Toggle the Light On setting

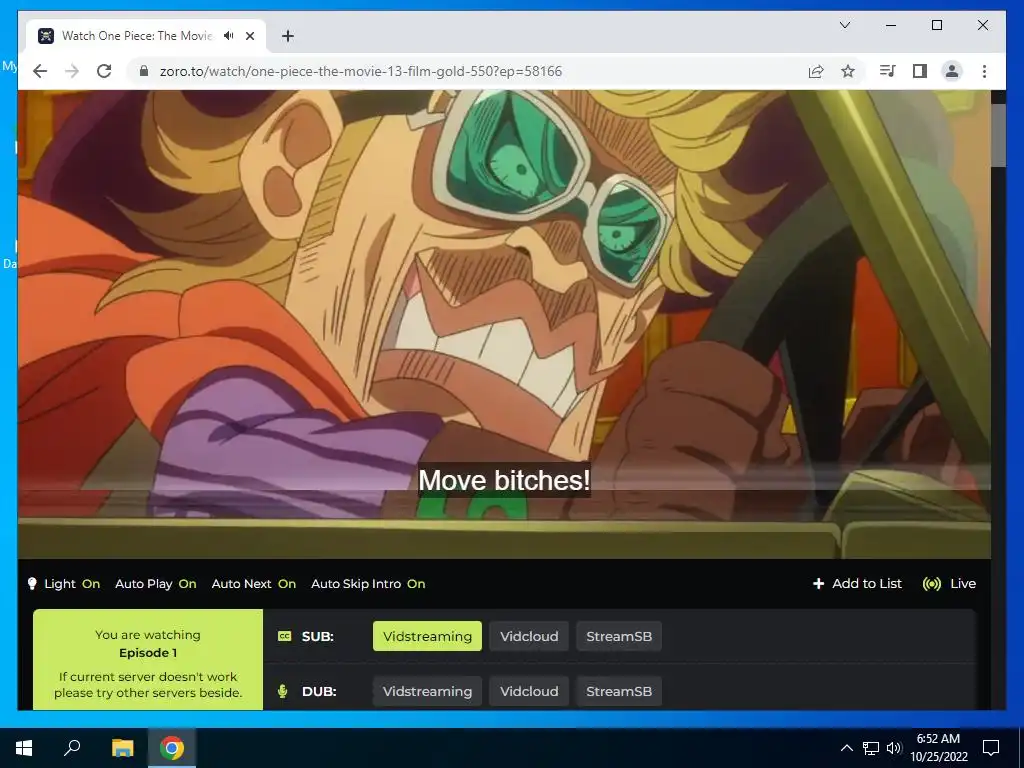[x=63, y=584]
